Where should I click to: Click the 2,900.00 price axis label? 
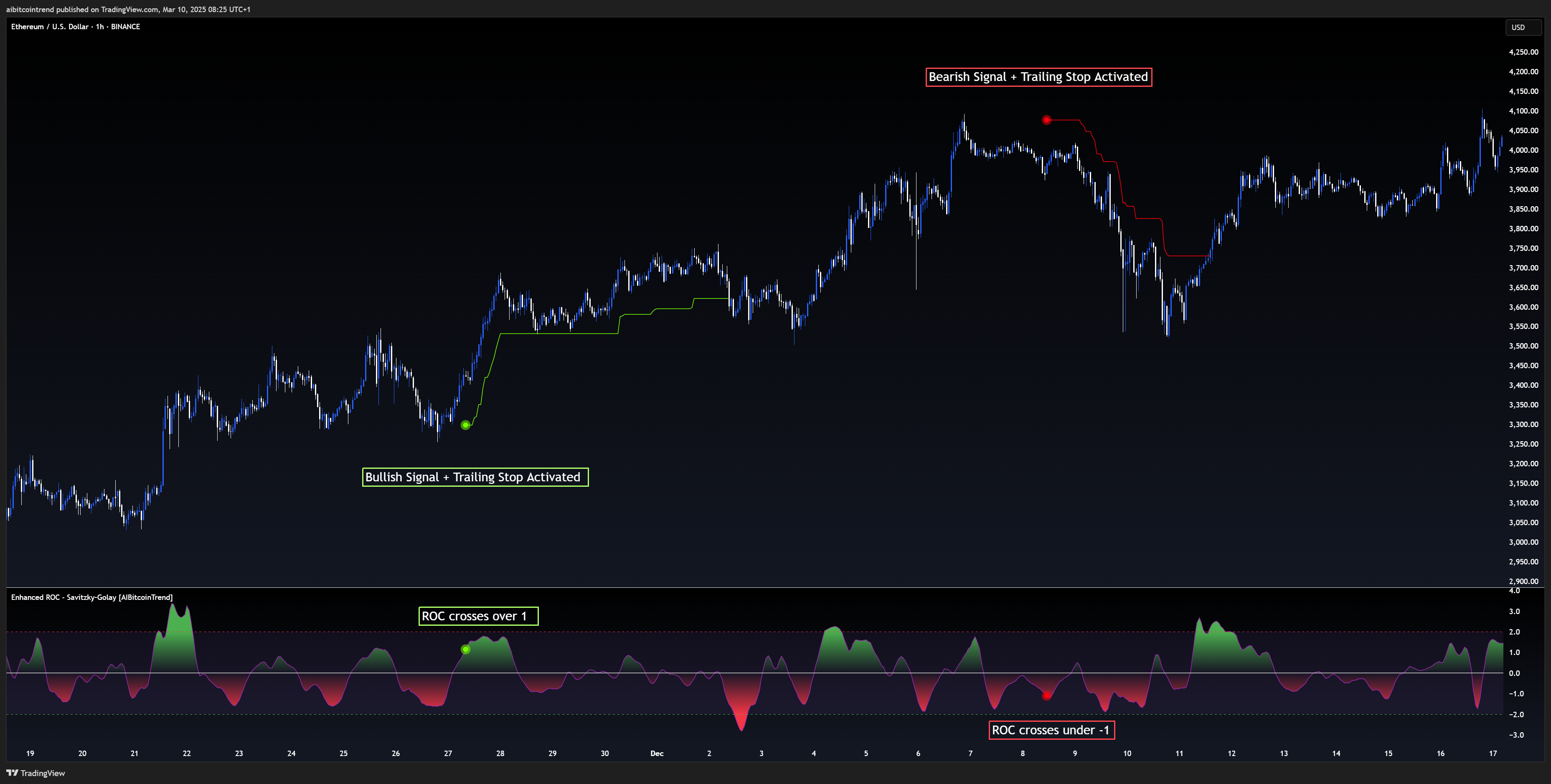pos(1523,581)
